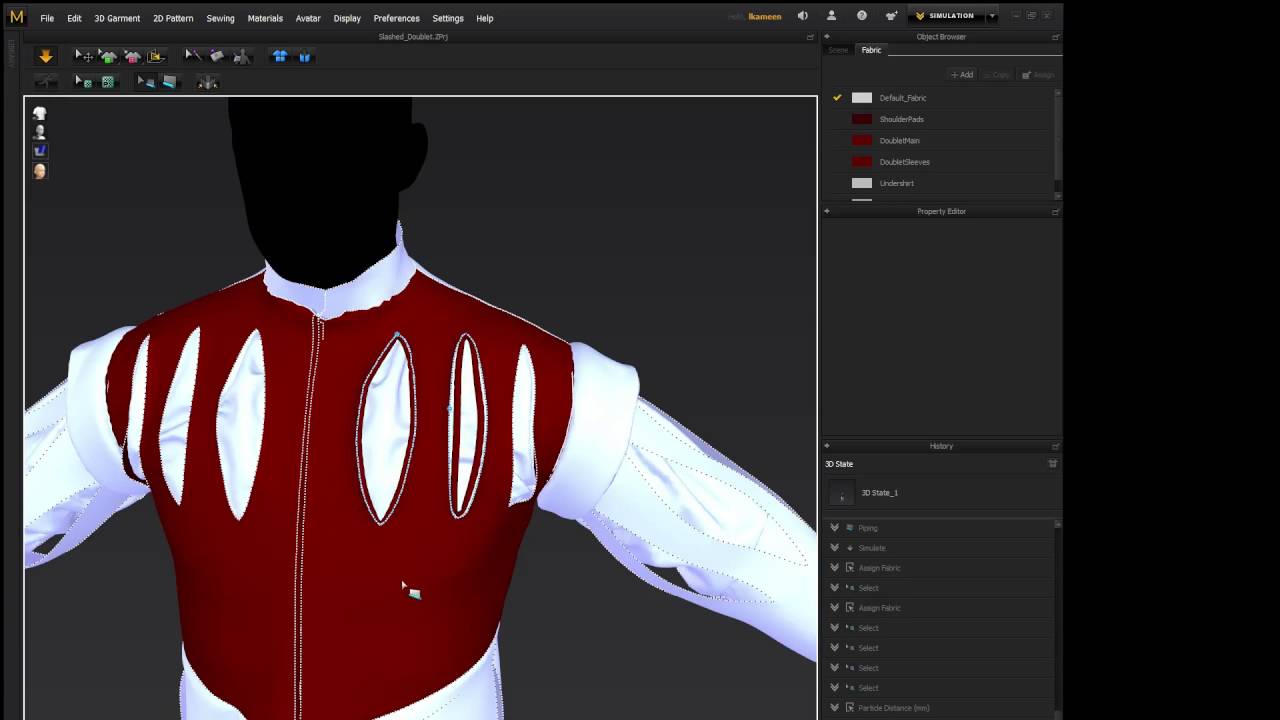The width and height of the screenshot is (1280, 720).
Task: Switch to the Fabric tab
Action: tap(871, 50)
